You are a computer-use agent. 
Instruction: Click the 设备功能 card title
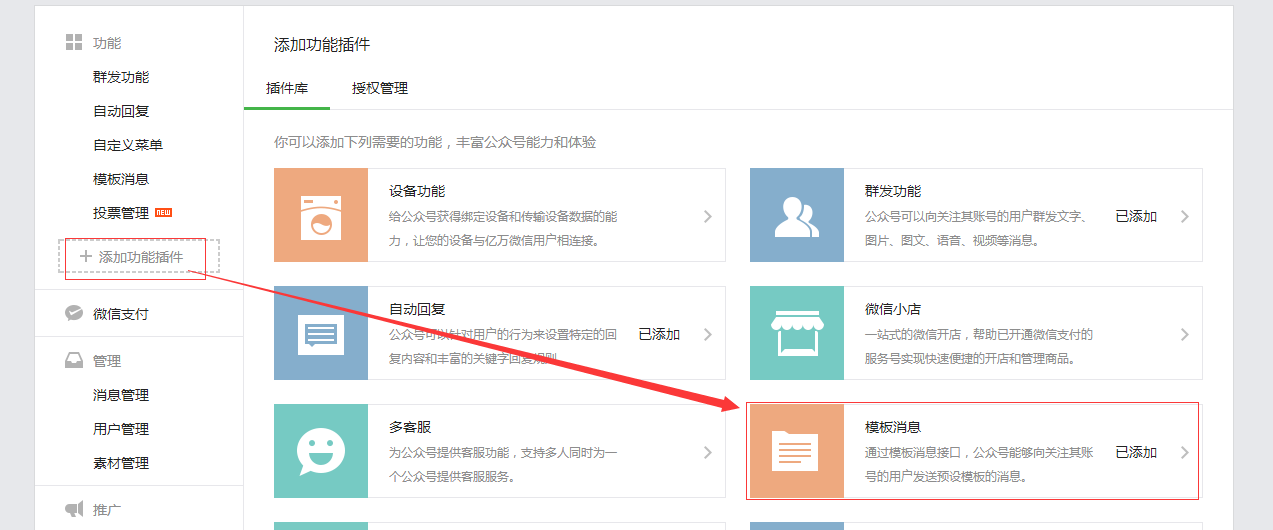(x=417, y=191)
